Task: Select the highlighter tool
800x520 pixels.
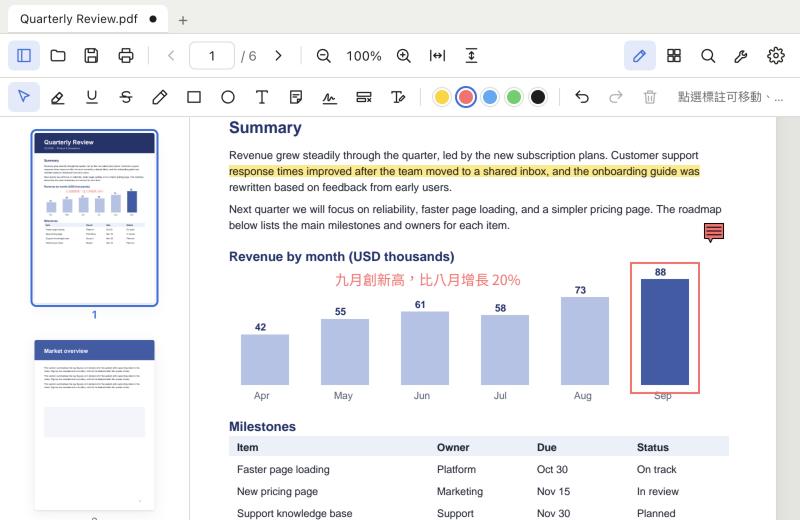Action: tap(58, 97)
